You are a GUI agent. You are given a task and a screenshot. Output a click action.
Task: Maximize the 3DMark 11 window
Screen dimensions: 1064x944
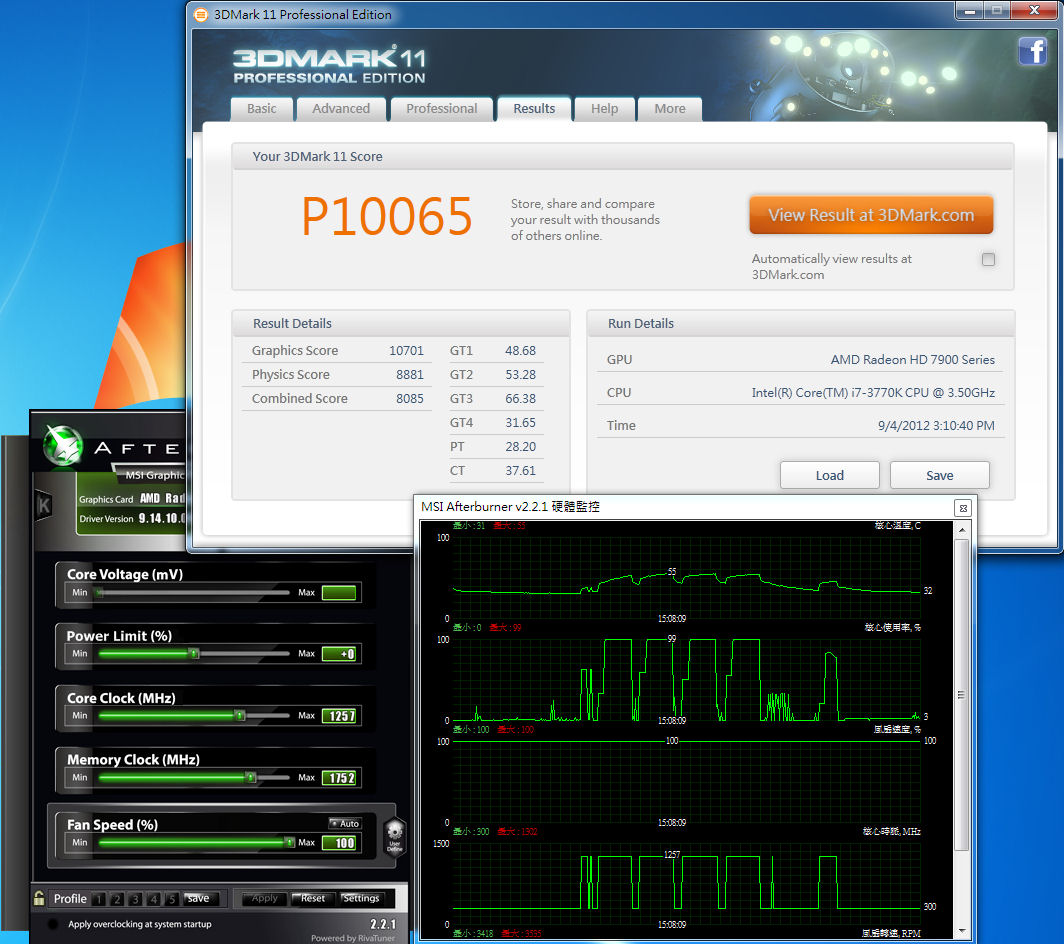point(997,10)
